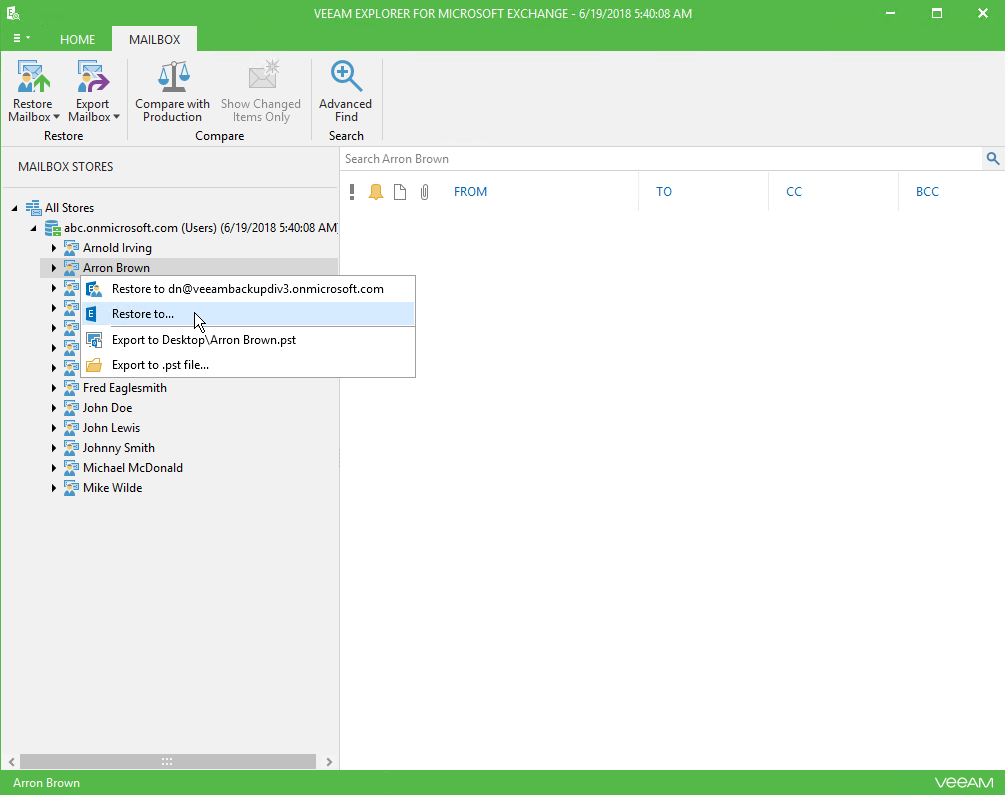This screenshot has height=795, width=1005.
Task: Click horizontal scrollbar thumb in tree pane
Action: pos(168,761)
